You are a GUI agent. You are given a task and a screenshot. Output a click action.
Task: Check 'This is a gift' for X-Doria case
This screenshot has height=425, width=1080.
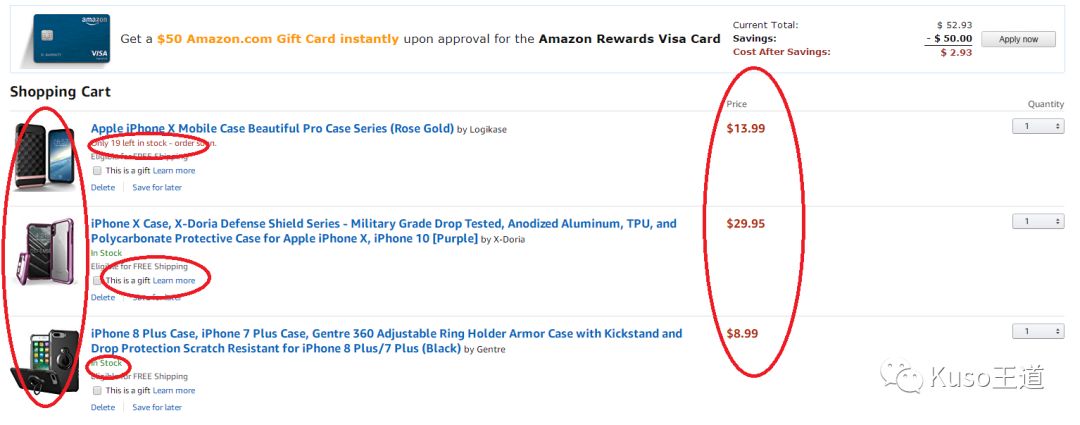pos(98,281)
